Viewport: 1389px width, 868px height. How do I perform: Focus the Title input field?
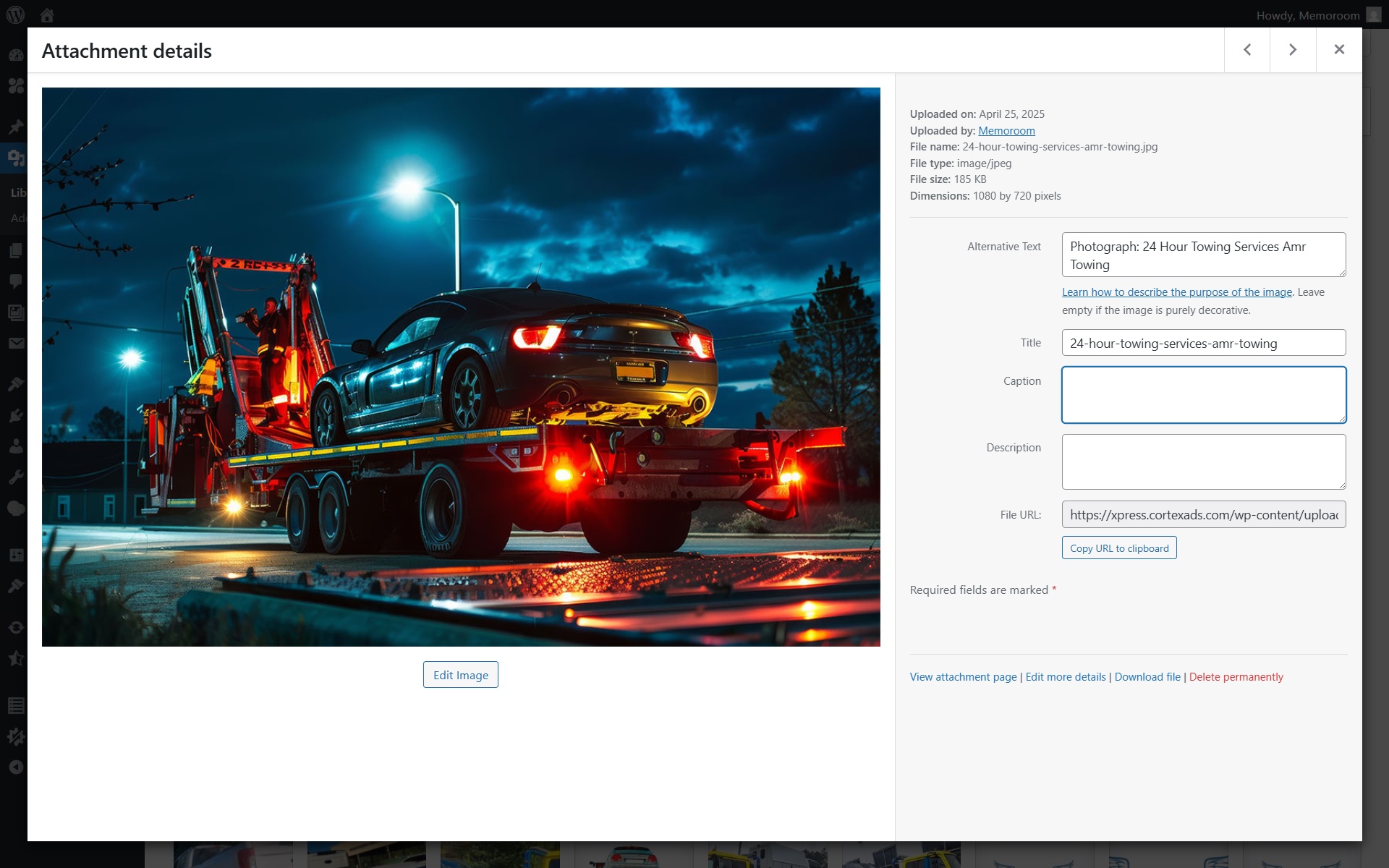[1204, 343]
